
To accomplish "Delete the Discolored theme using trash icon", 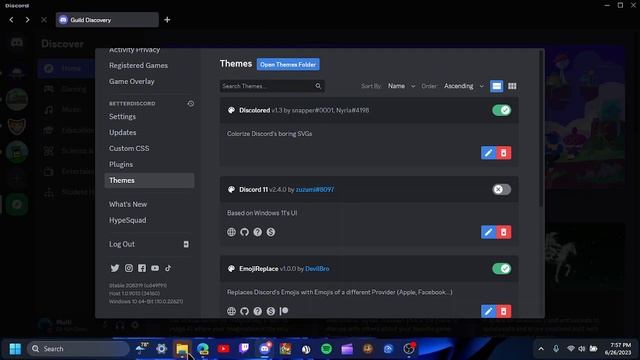I will [504, 153].
